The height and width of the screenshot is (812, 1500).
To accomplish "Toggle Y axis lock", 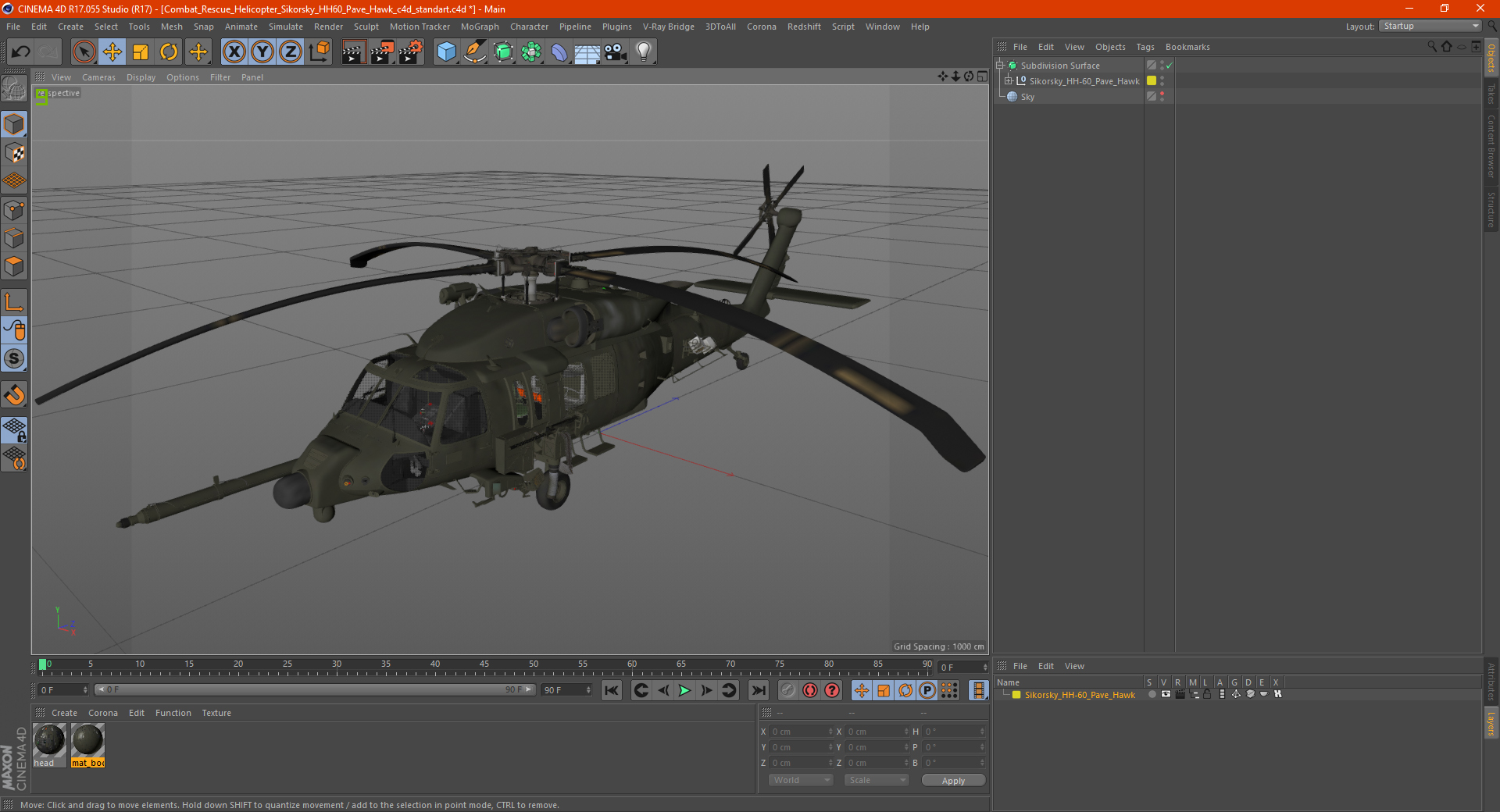I will [x=262, y=52].
